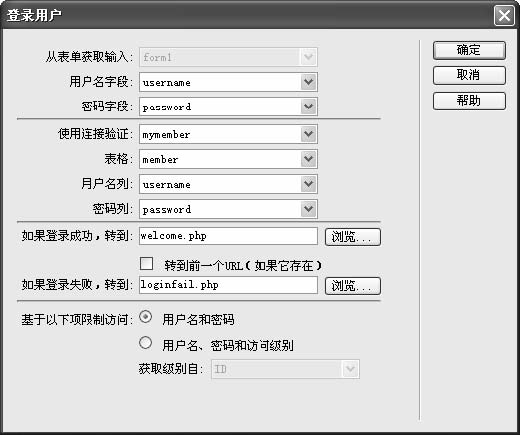Screen dimensions: 520x435
Task: Expand the 密码列 password dropdown
Action: pyautogui.click(x=308, y=209)
